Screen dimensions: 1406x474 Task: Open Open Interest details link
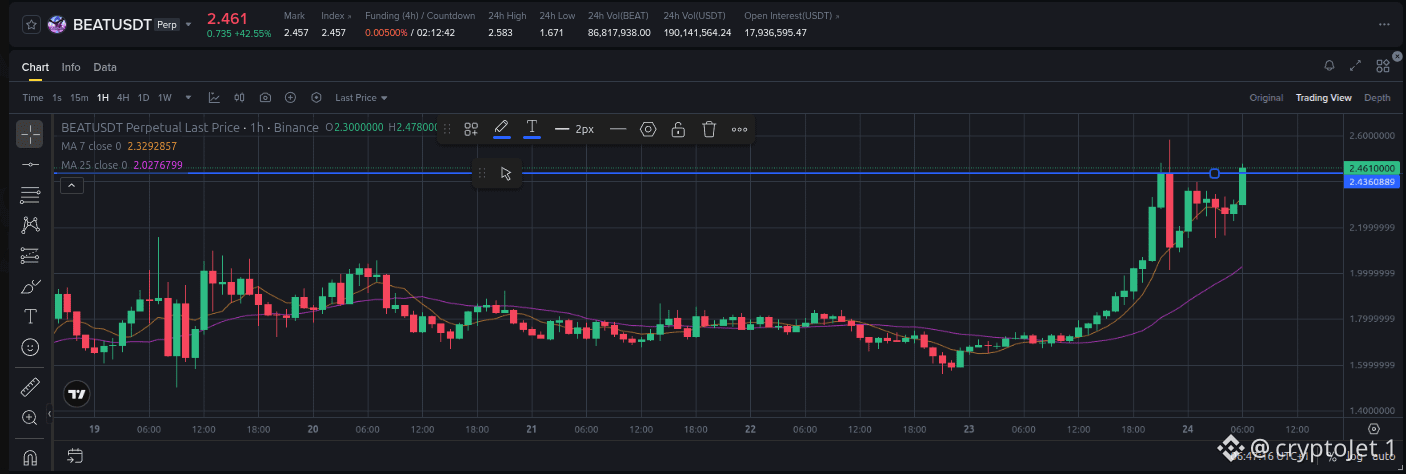pyautogui.click(x=792, y=16)
